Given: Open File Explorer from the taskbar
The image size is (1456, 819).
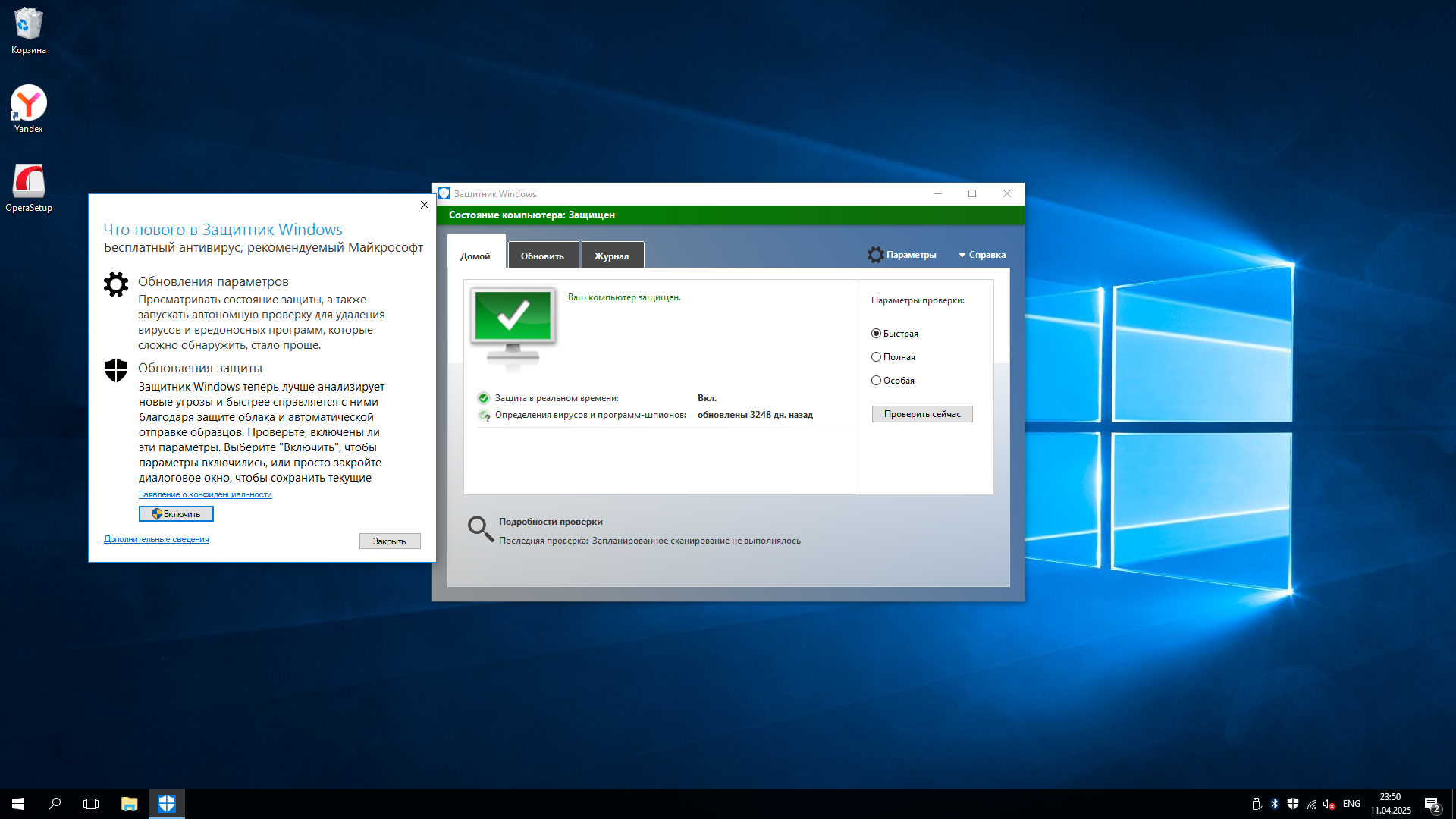Looking at the screenshot, I should 129,804.
